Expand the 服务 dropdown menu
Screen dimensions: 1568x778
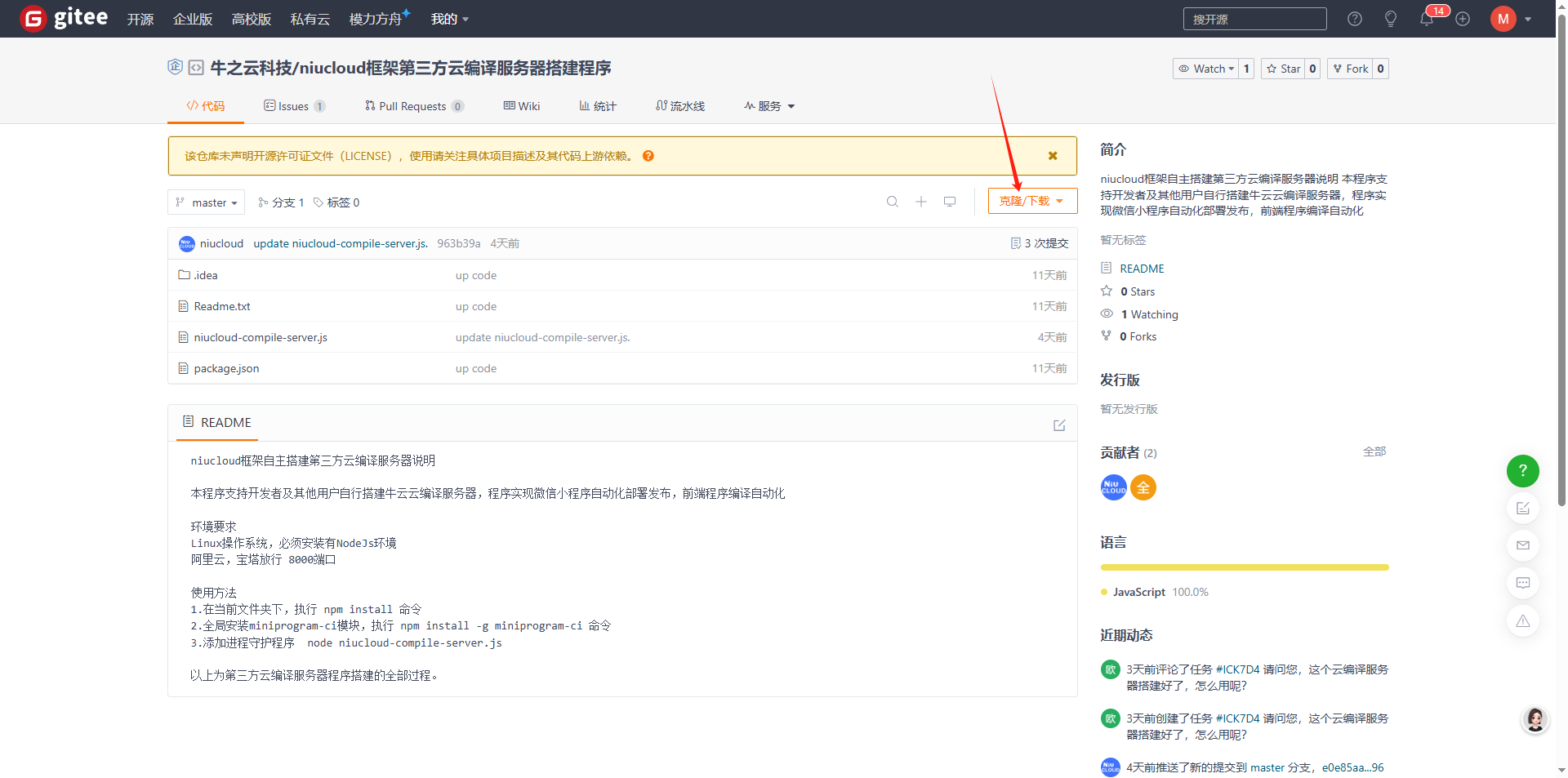click(769, 106)
